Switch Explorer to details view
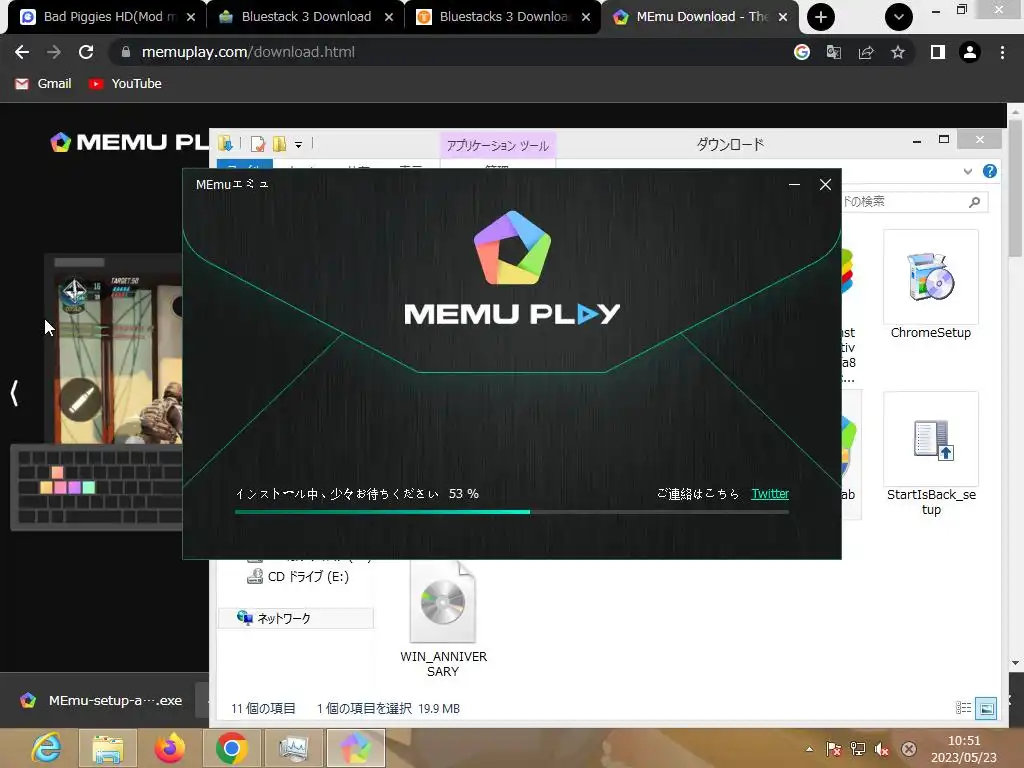 click(963, 708)
